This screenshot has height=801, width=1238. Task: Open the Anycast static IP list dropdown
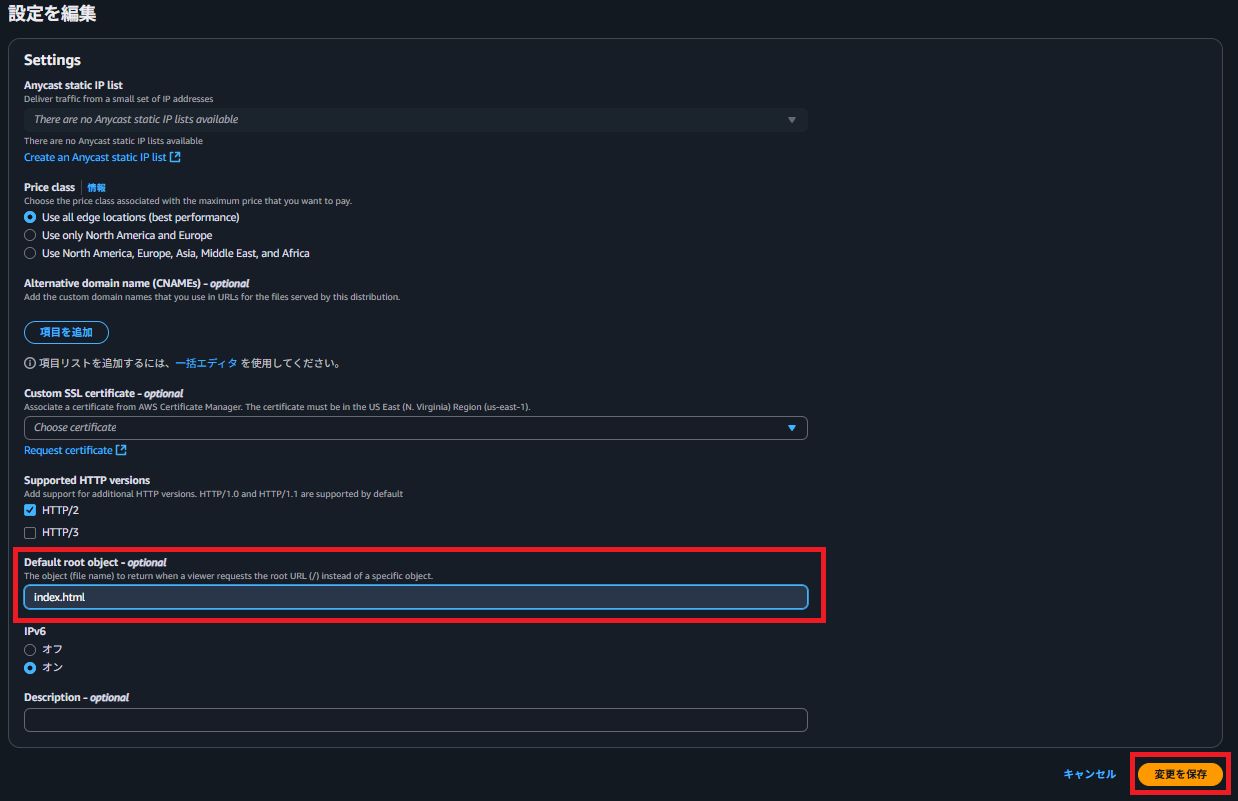point(415,120)
